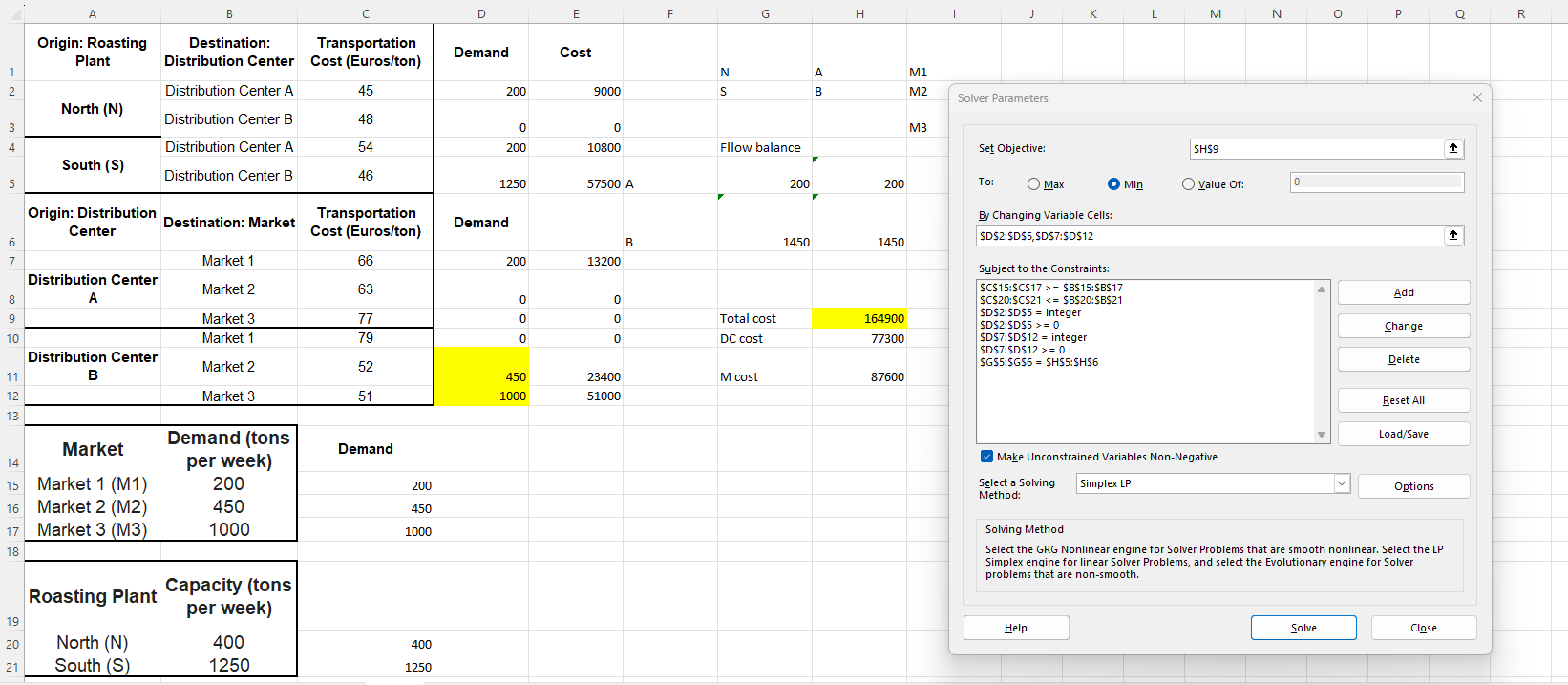This screenshot has height=685, width=1568.
Task: Select the M cost value 87600
Action: click(x=858, y=367)
